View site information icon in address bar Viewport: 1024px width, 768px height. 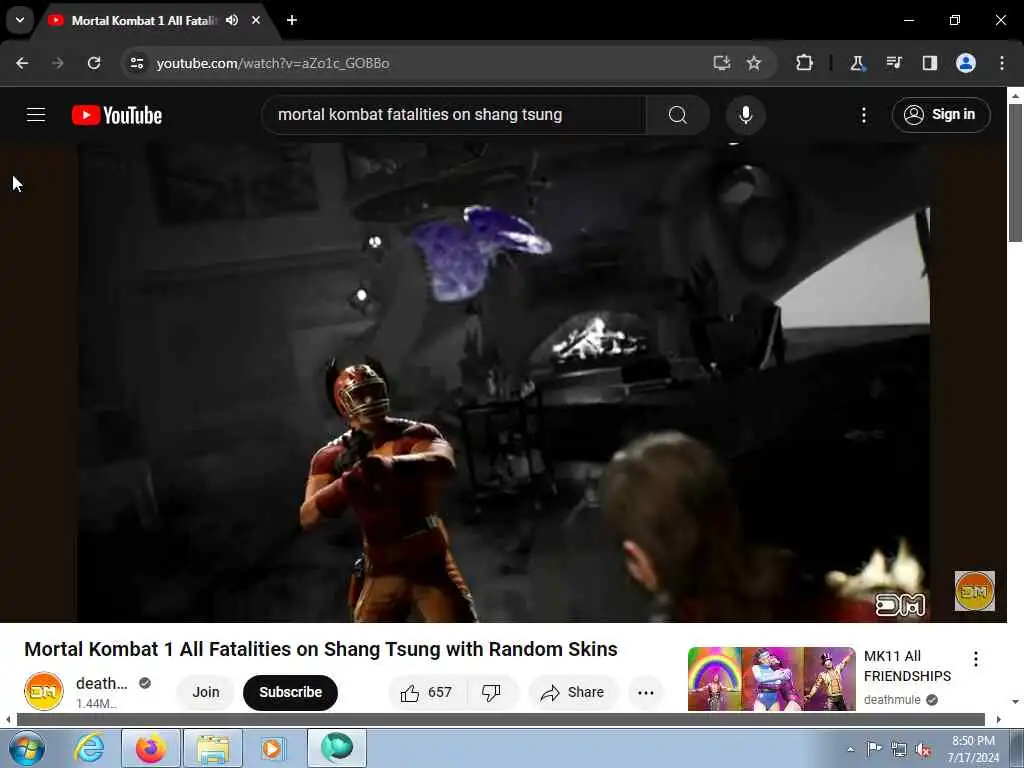(x=136, y=63)
